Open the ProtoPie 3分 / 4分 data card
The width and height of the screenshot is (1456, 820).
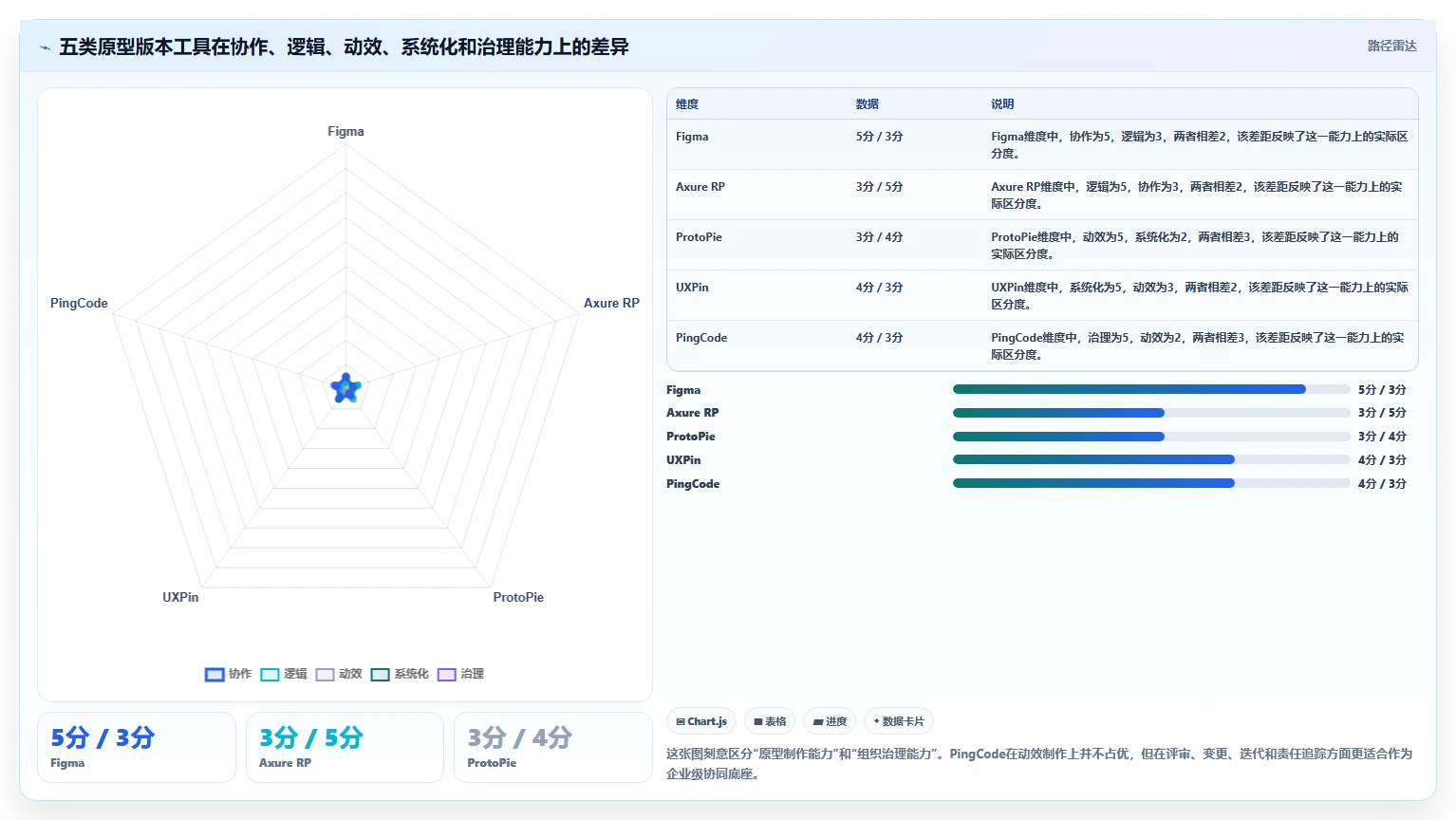pos(553,748)
